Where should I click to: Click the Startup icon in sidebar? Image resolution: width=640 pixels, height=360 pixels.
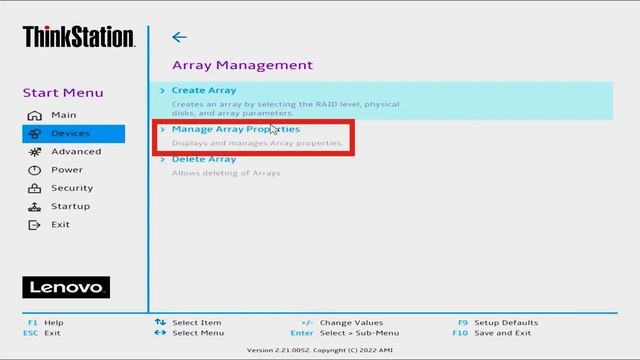click(x=35, y=207)
